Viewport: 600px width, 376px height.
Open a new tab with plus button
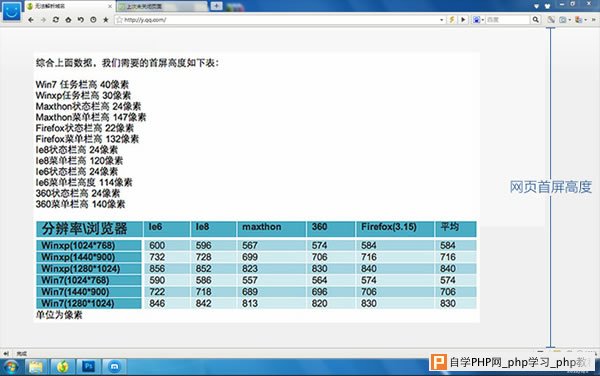[216, 6]
